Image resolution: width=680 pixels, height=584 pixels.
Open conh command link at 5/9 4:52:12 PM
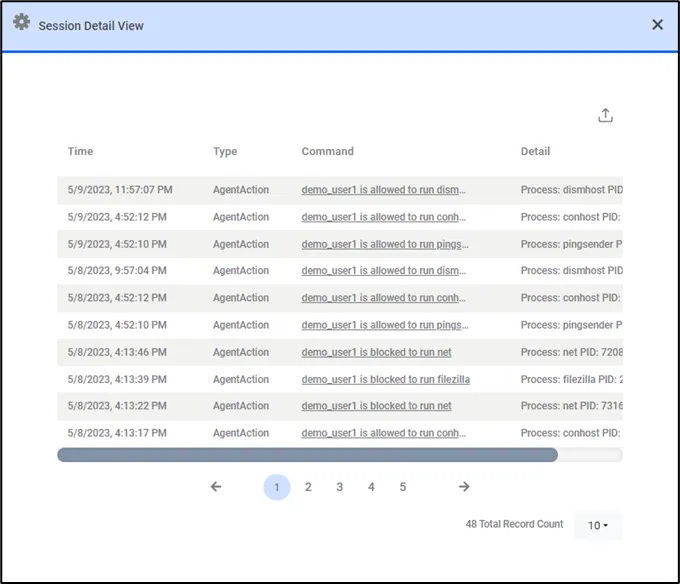383,217
